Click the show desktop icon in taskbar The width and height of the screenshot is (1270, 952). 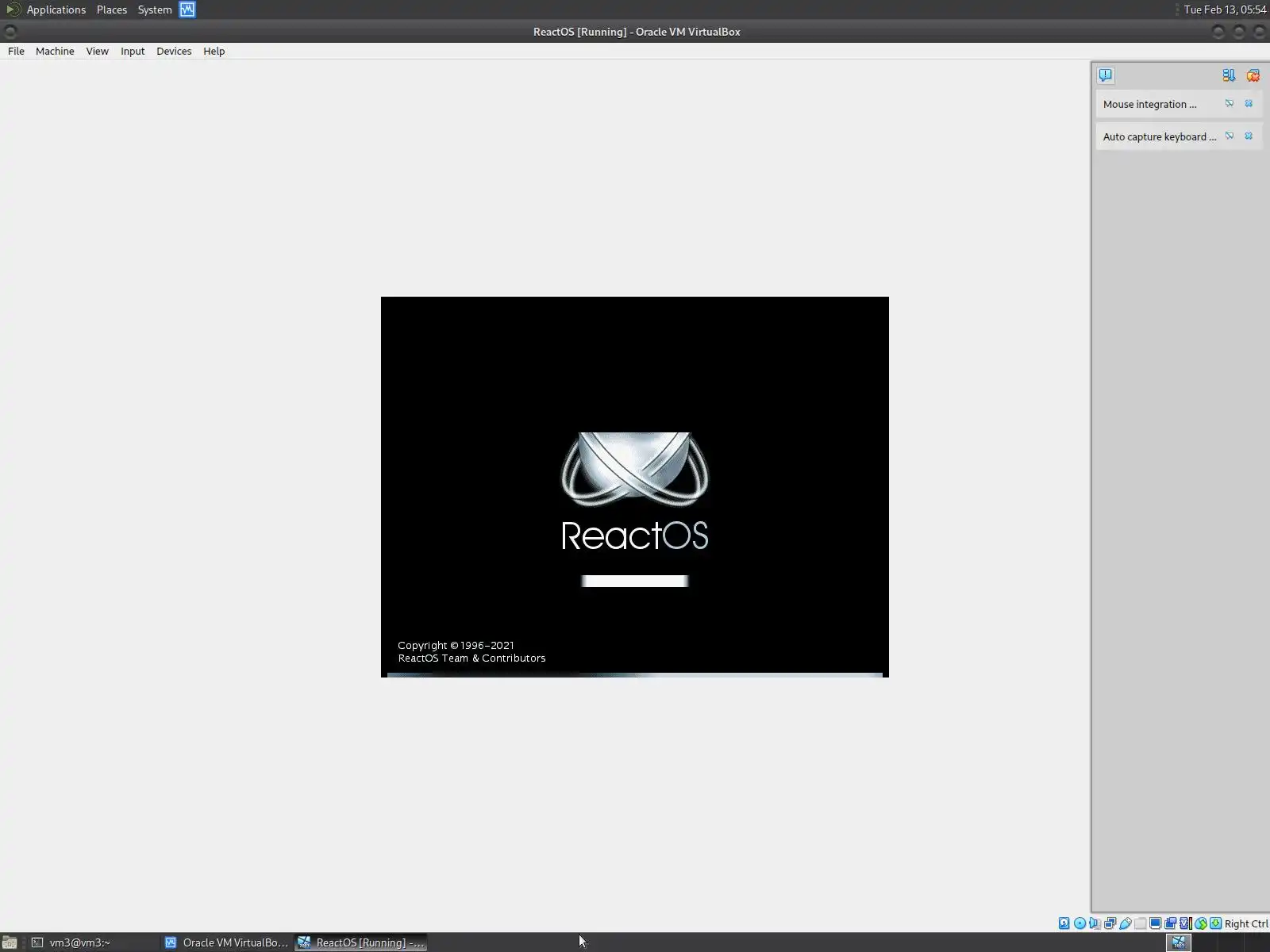[x=10, y=942]
